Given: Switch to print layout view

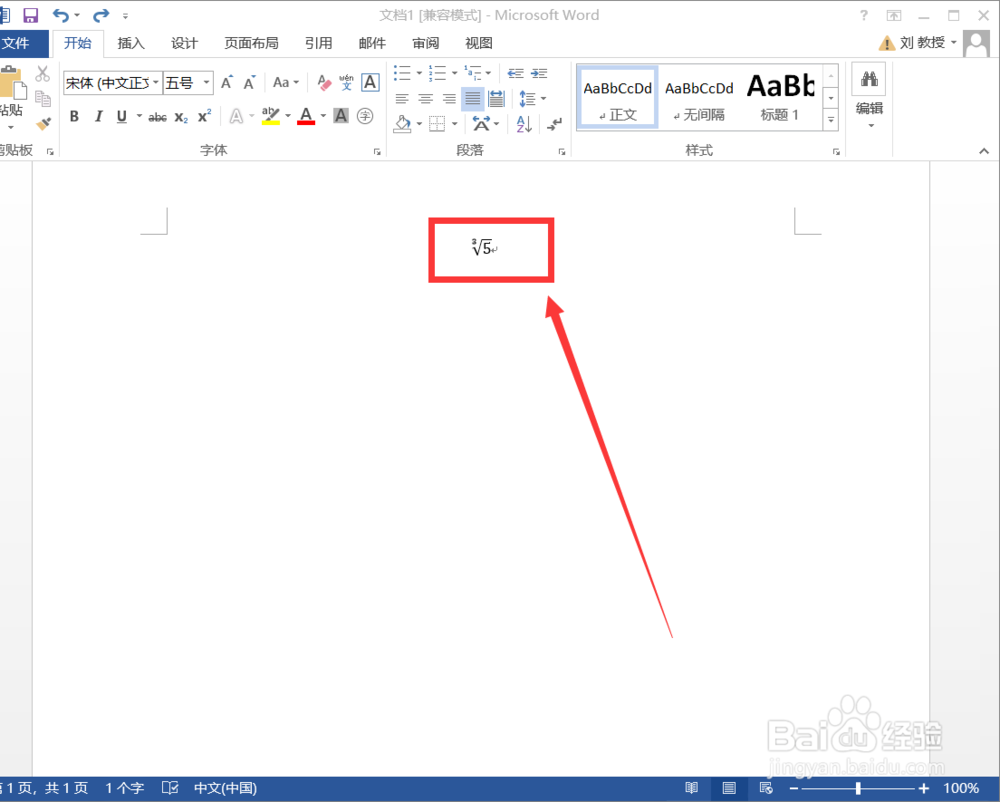Looking at the screenshot, I should (x=729, y=788).
